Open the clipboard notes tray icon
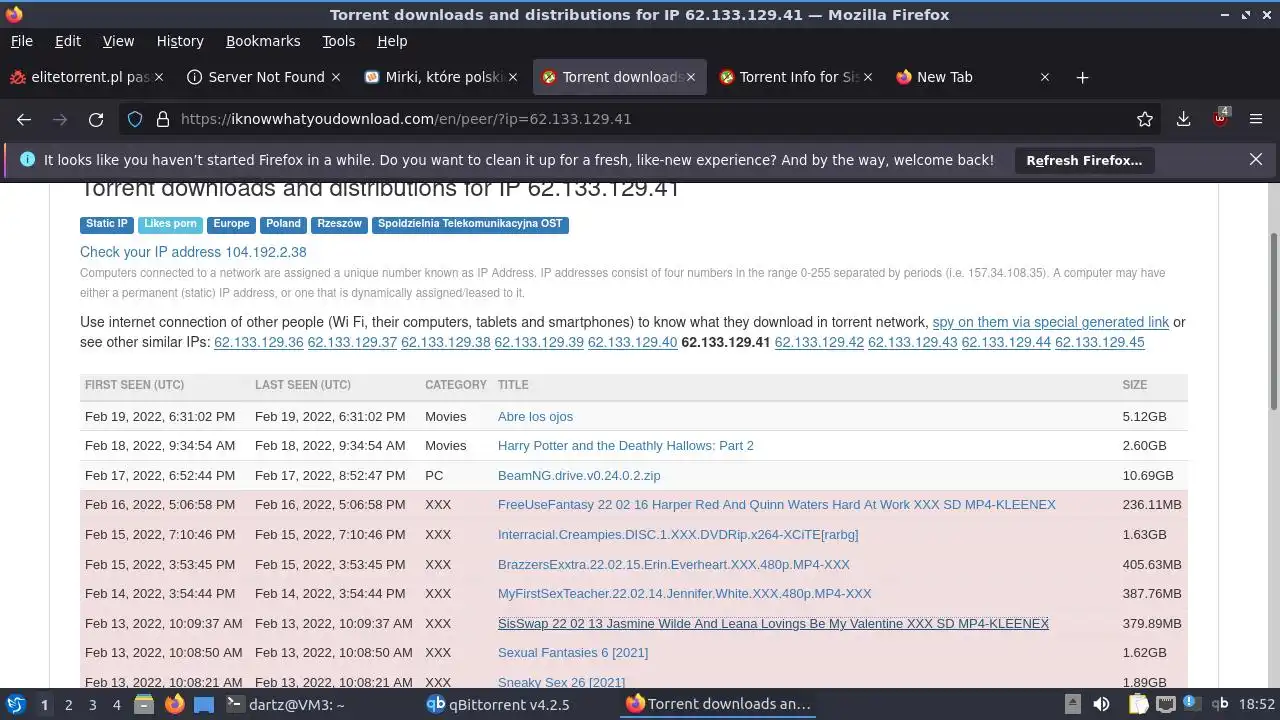 coord(1139,704)
